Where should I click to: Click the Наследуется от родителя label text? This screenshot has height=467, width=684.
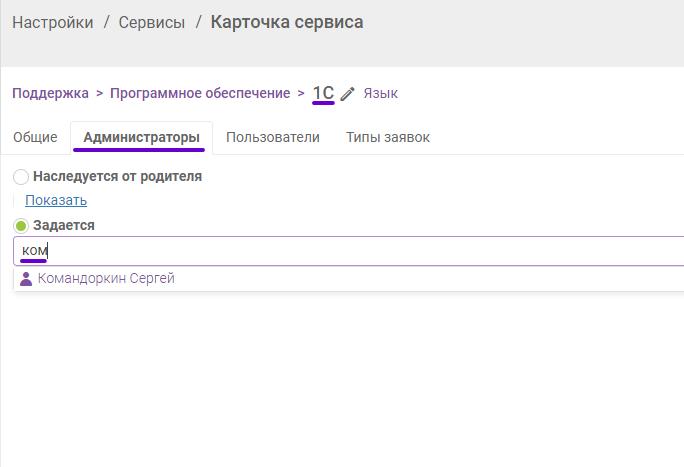[x=117, y=177]
